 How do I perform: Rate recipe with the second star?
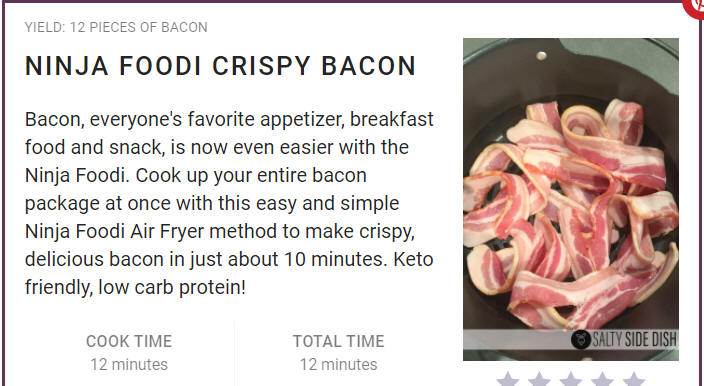[539, 379]
